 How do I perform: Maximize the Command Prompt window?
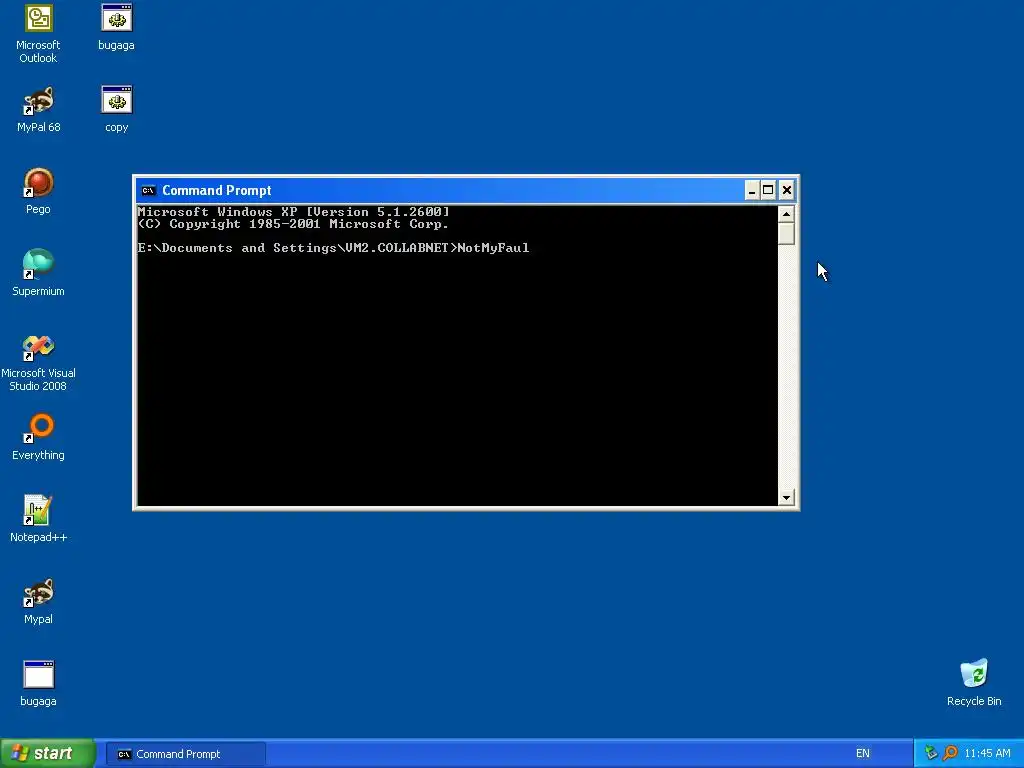click(x=769, y=190)
